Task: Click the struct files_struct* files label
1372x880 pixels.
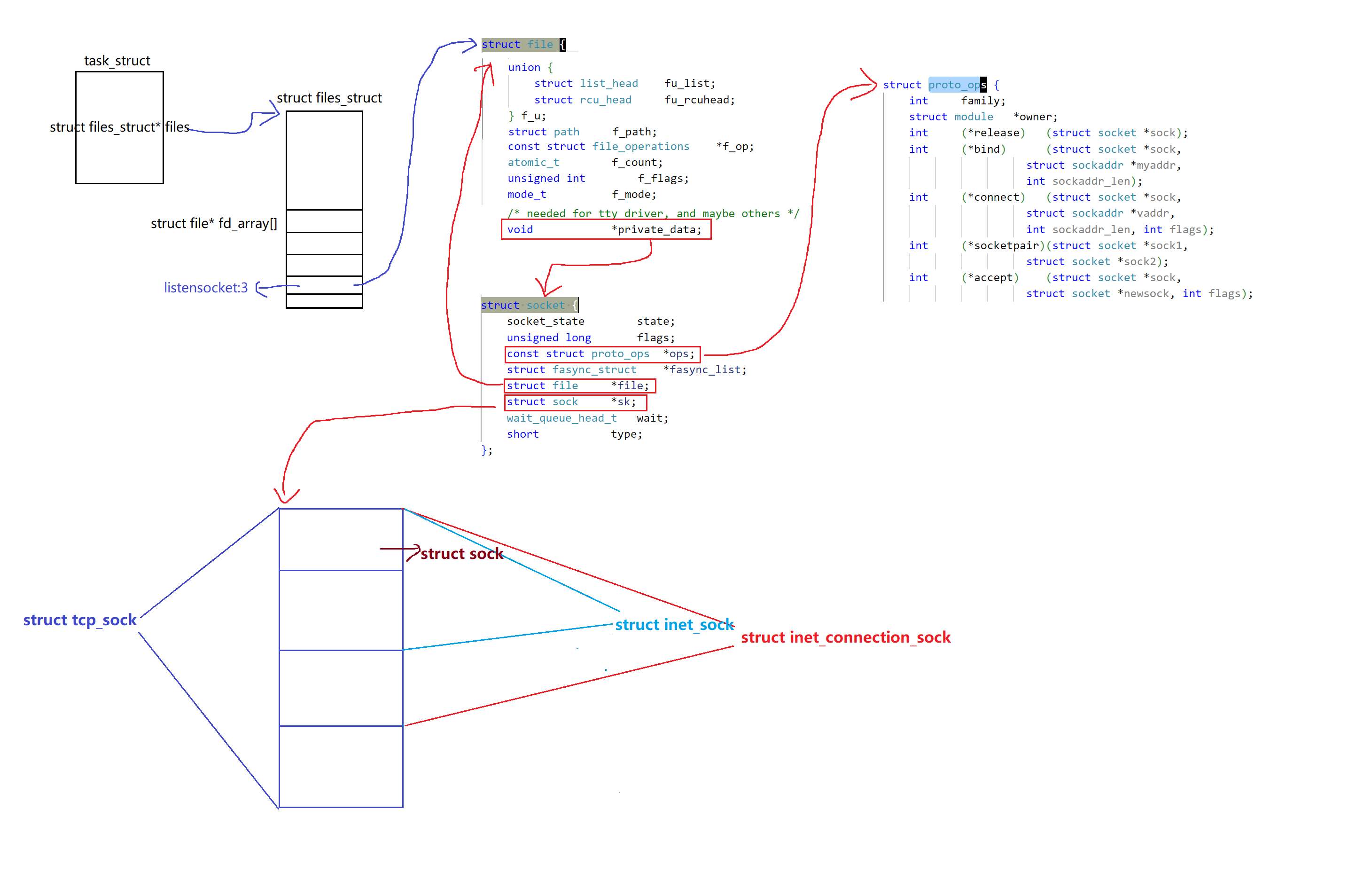Action: (x=119, y=127)
